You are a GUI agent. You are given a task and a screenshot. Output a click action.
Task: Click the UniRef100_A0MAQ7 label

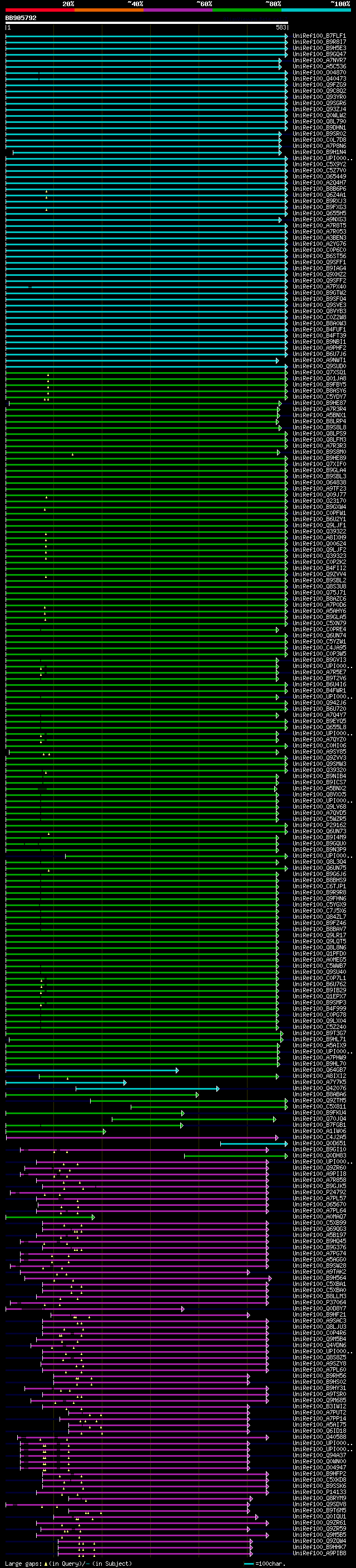[319, 1217]
